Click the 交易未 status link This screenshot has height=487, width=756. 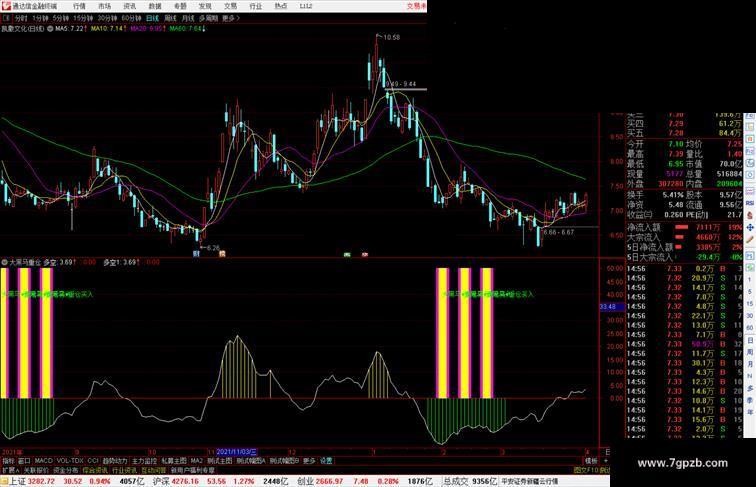point(417,6)
